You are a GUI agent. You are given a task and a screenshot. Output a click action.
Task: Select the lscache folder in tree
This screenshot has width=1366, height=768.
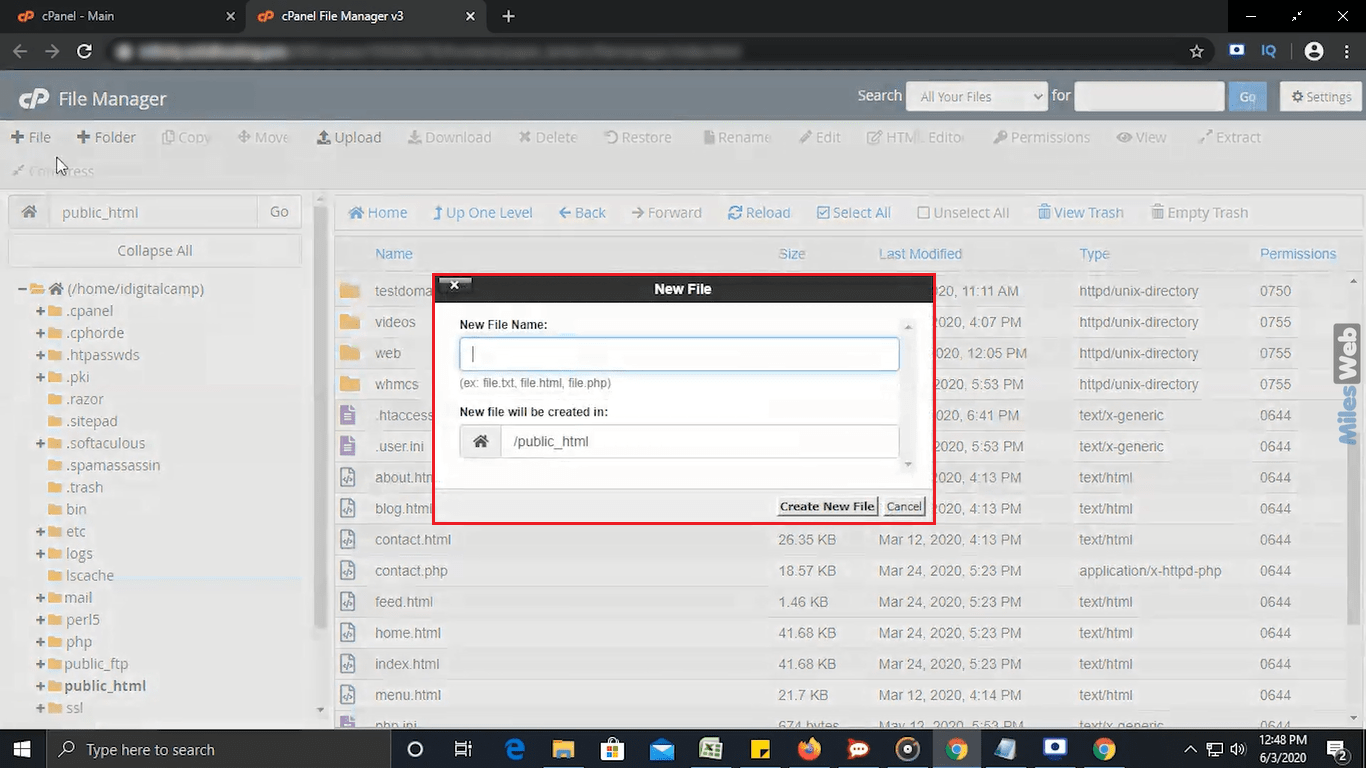coord(89,575)
